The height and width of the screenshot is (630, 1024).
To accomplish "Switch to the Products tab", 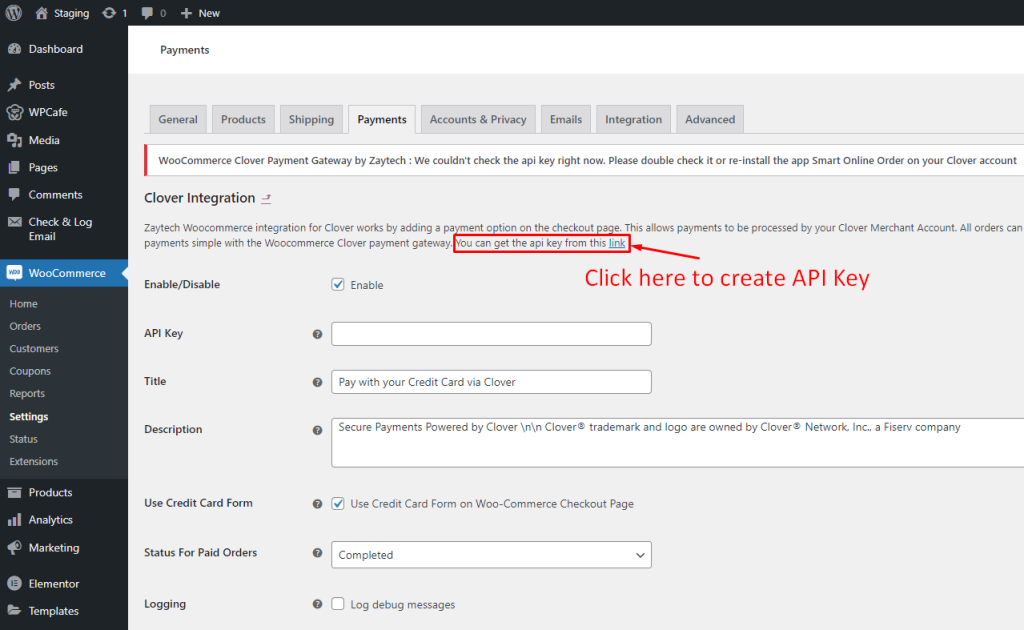I will [243, 119].
